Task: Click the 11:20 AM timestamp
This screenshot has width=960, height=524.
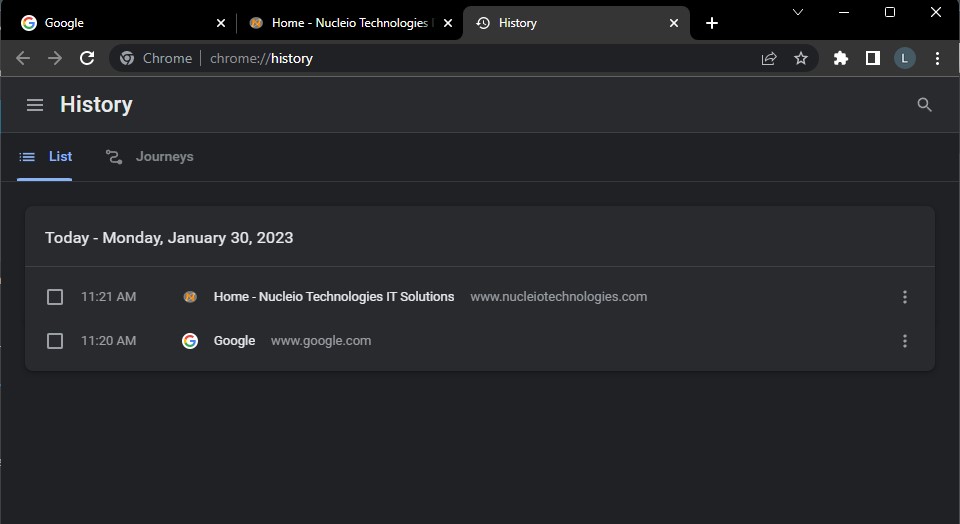Action: click(108, 341)
